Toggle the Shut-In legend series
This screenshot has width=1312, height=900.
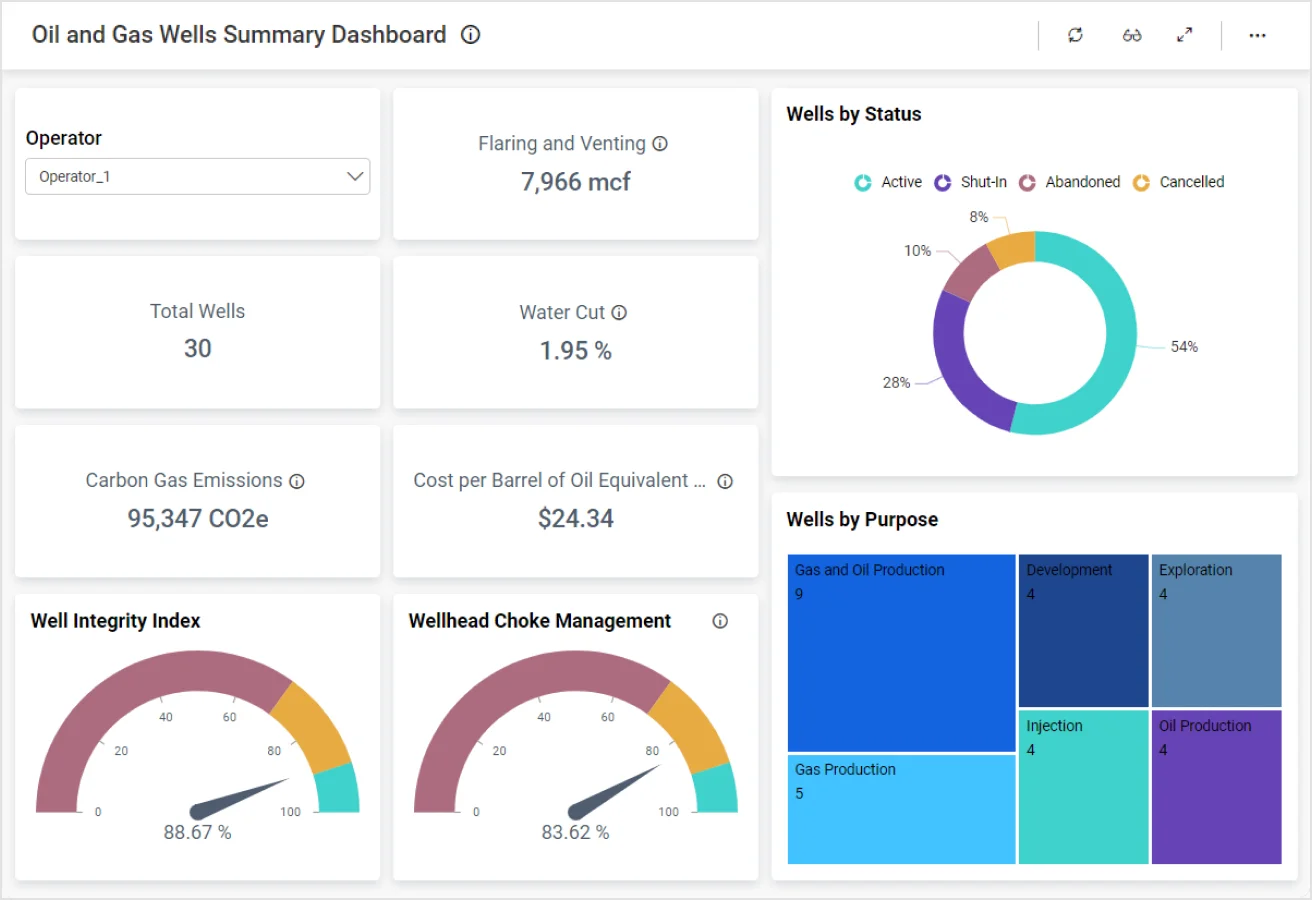pyautogui.click(x=970, y=182)
